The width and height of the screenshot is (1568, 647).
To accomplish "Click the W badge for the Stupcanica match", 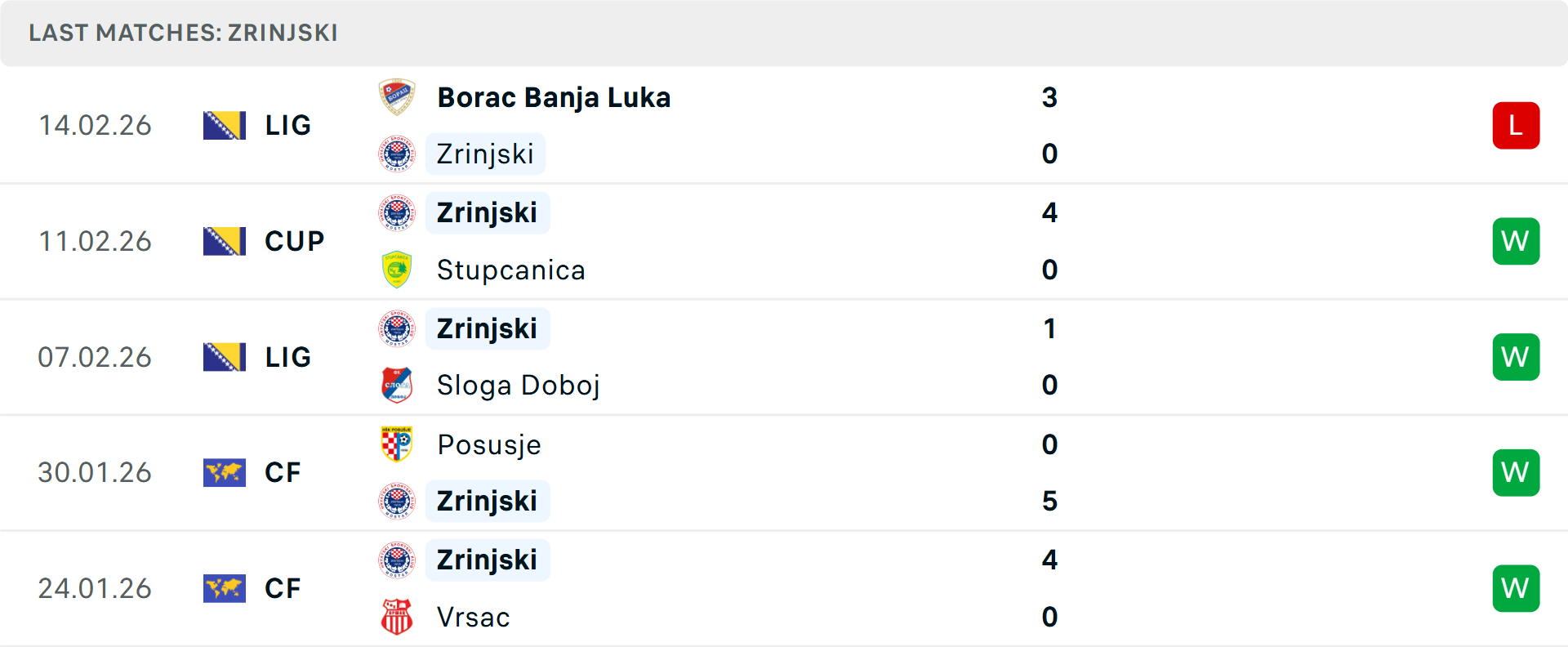I will tap(1516, 241).
